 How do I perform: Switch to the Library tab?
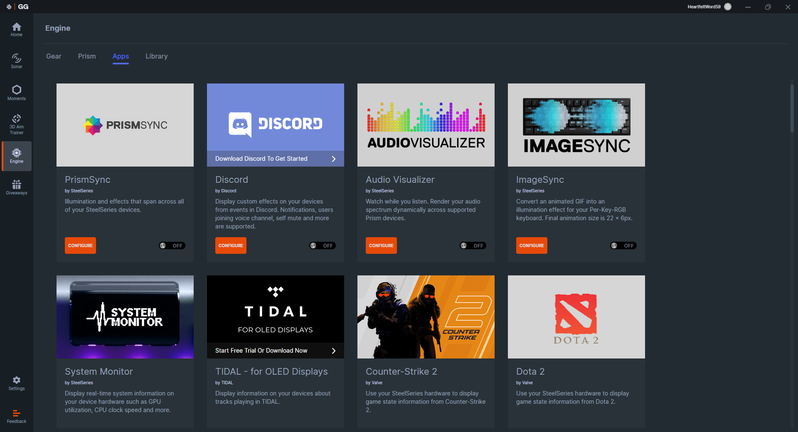click(156, 56)
